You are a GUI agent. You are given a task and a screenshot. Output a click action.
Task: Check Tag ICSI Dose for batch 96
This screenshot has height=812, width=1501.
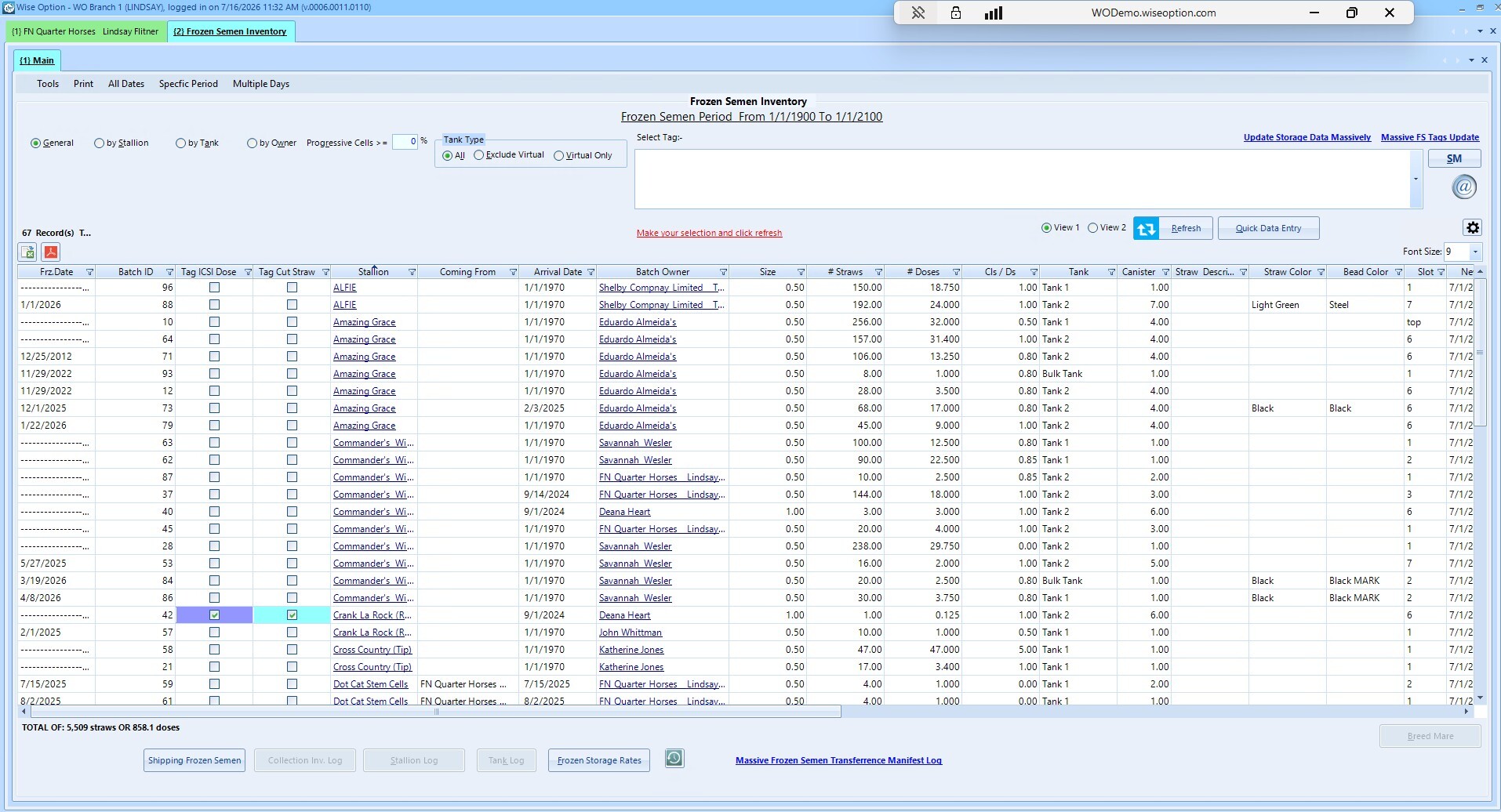coord(214,288)
